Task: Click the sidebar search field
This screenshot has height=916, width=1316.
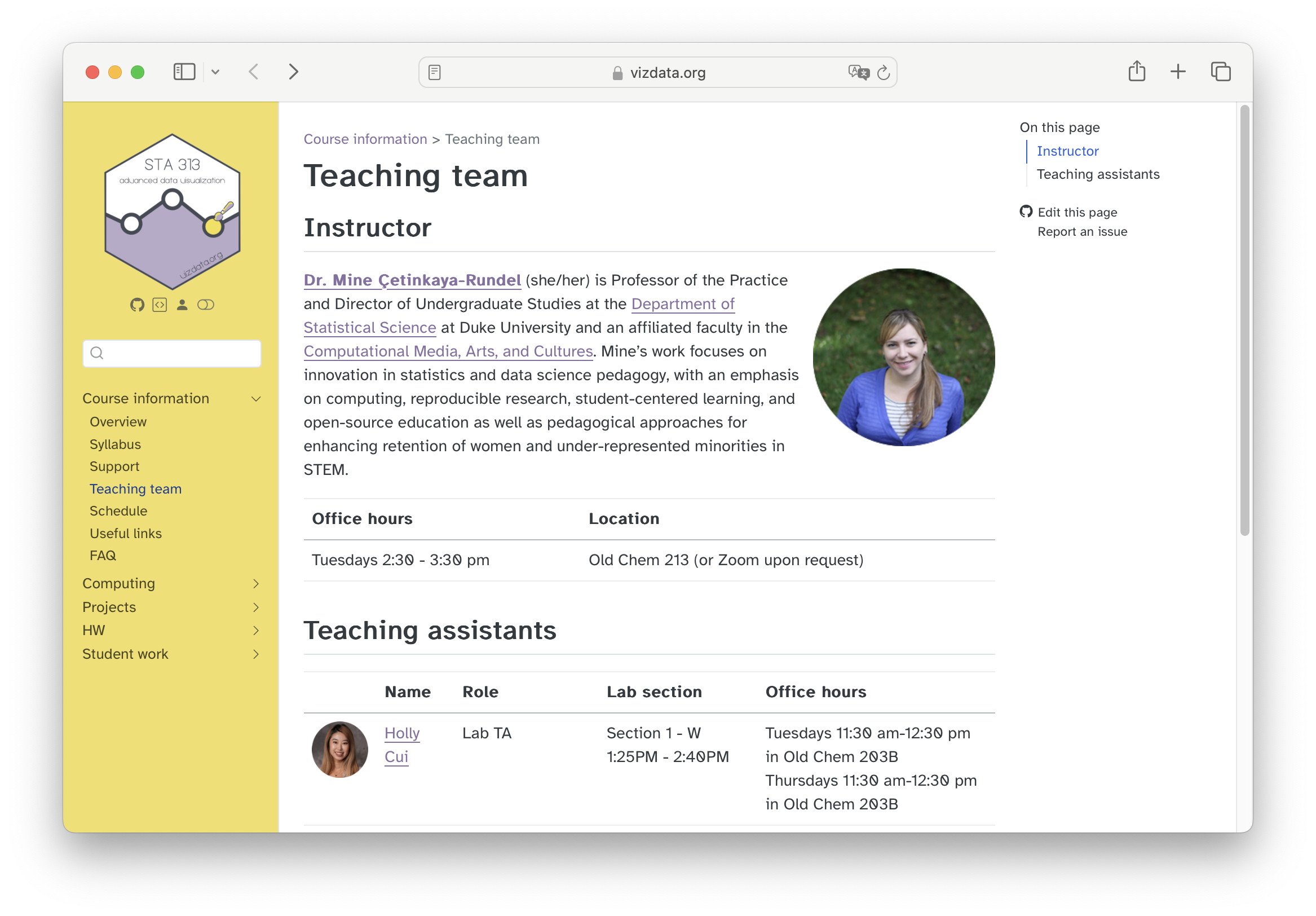Action: coord(172,354)
